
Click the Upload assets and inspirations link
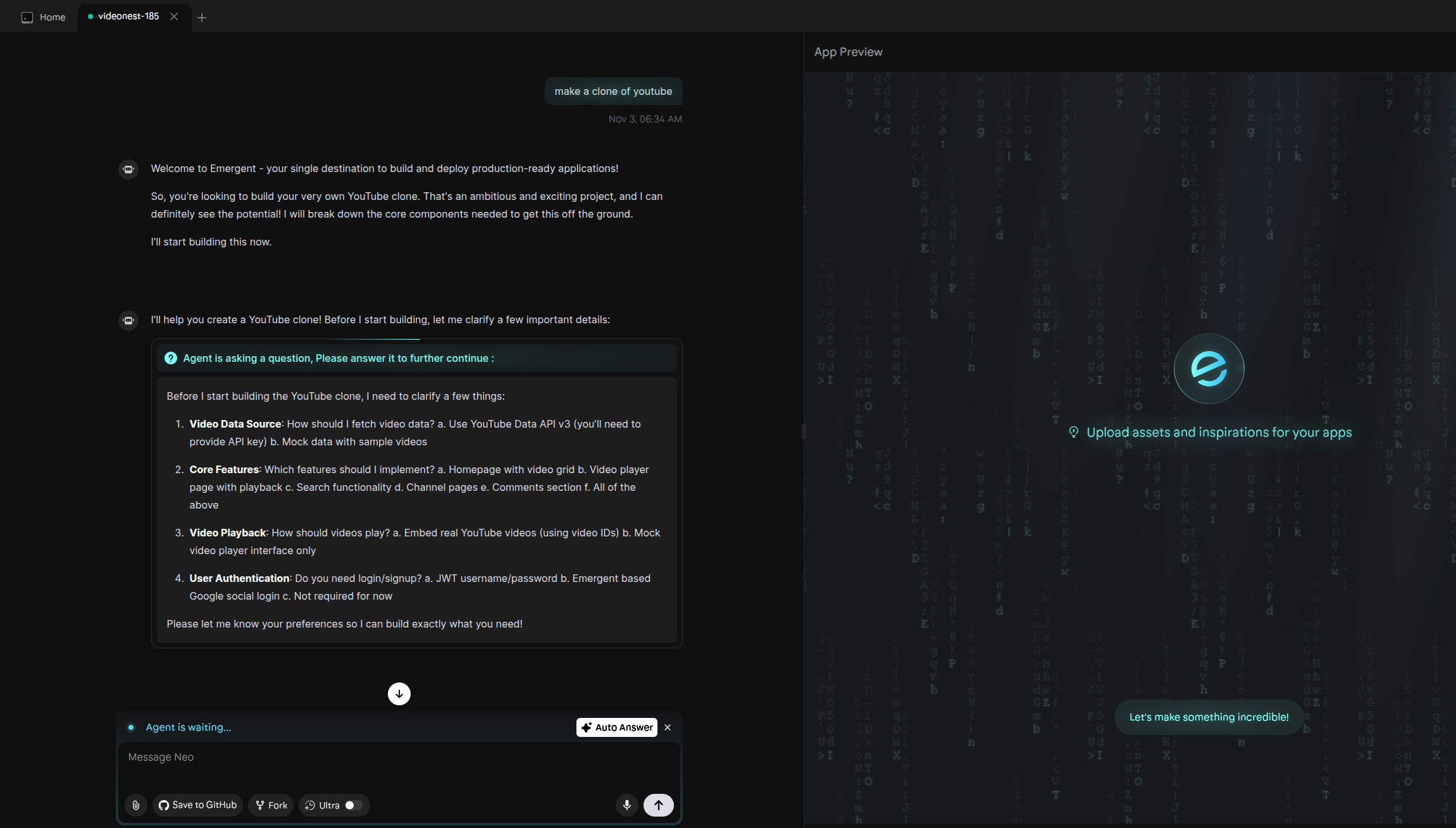(1218, 433)
